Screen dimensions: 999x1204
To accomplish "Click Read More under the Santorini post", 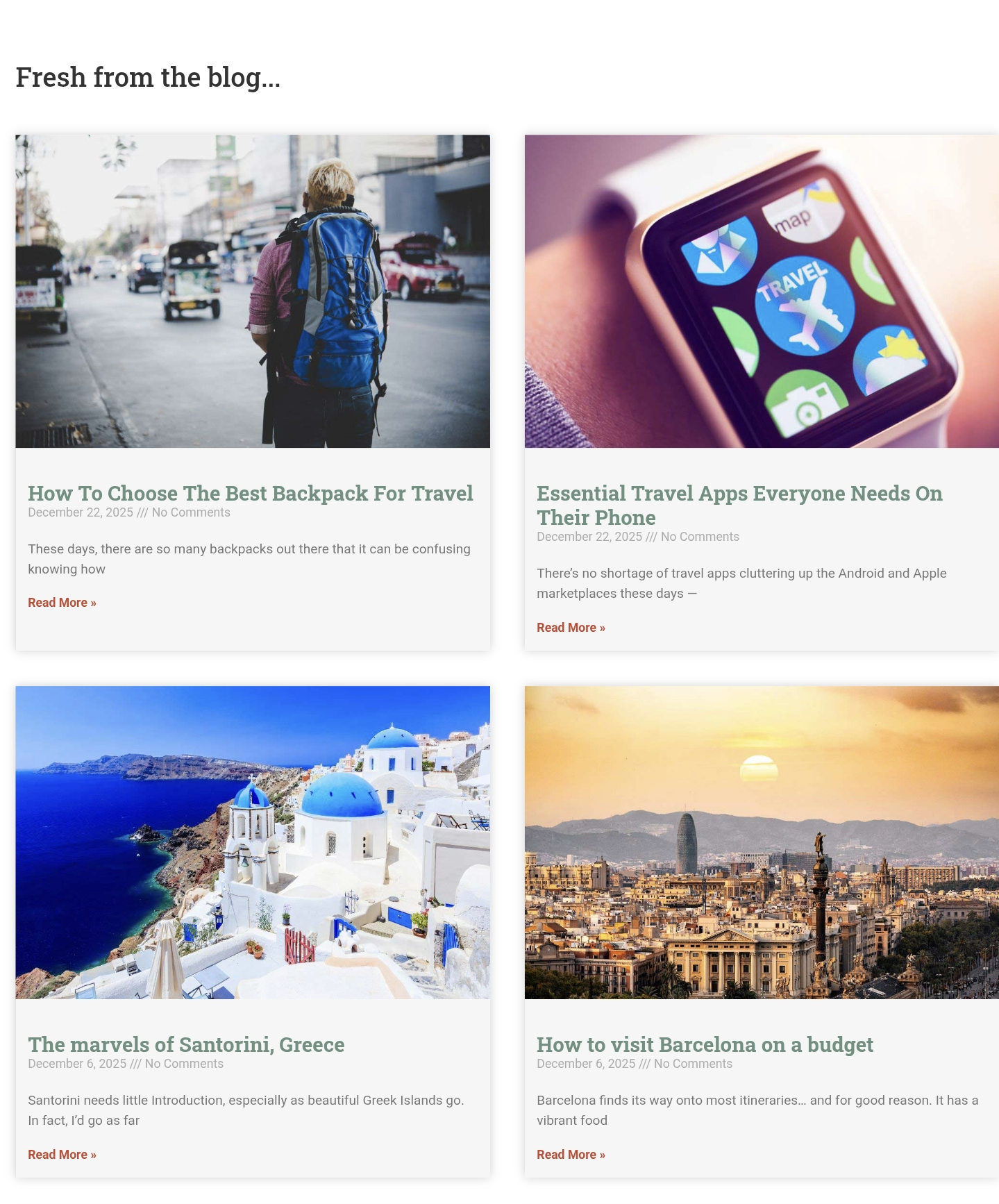I will pyautogui.click(x=62, y=1155).
